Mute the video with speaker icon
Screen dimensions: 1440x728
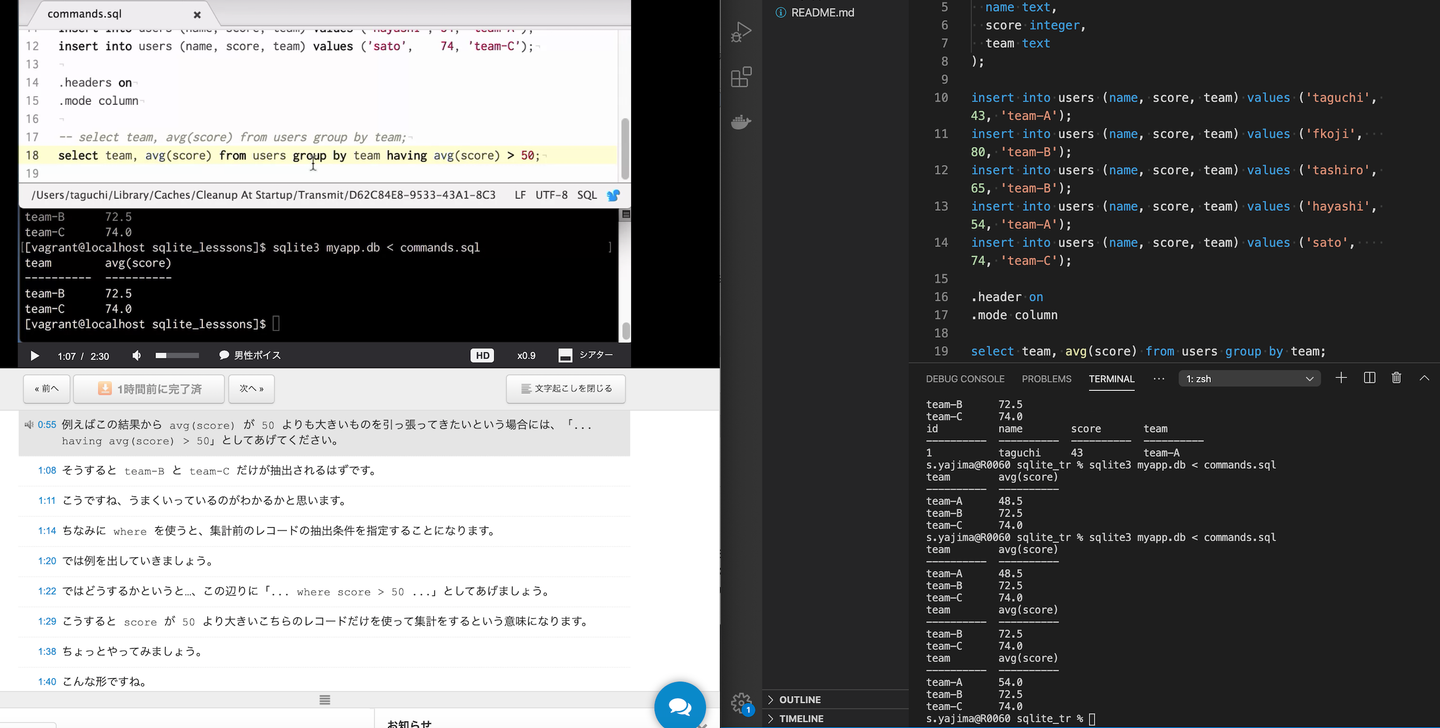137,356
